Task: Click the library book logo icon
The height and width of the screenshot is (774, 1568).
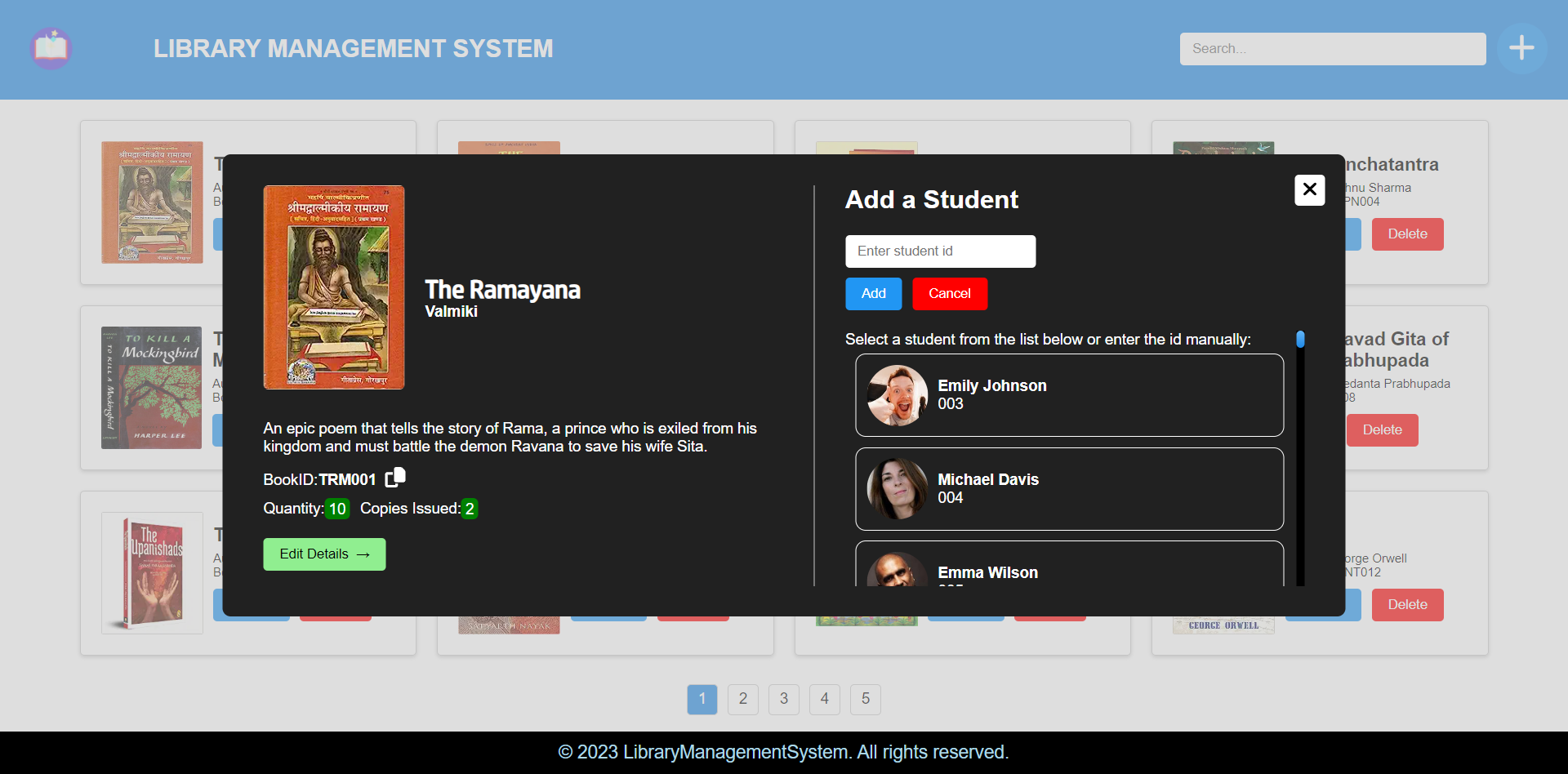Action: (51, 48)
